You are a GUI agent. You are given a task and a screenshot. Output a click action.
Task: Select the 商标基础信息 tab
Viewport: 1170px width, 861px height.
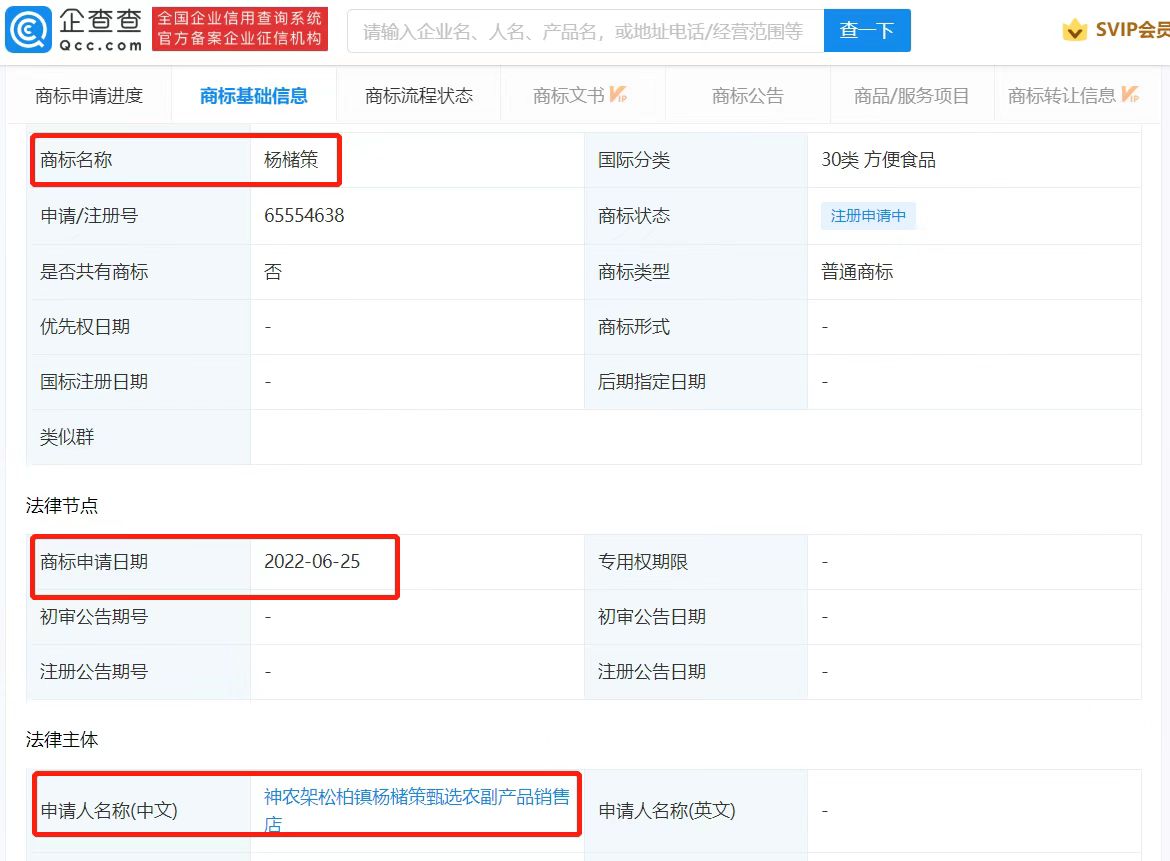(253, 96)
